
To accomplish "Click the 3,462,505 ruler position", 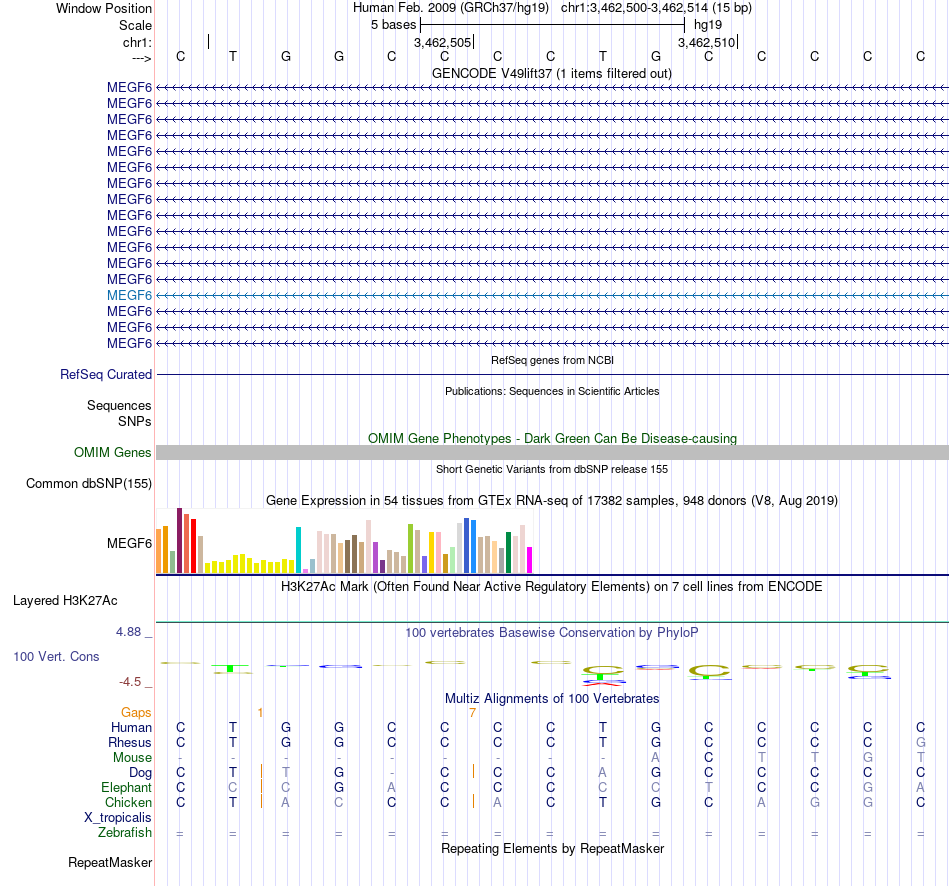I will coord(442,42).
